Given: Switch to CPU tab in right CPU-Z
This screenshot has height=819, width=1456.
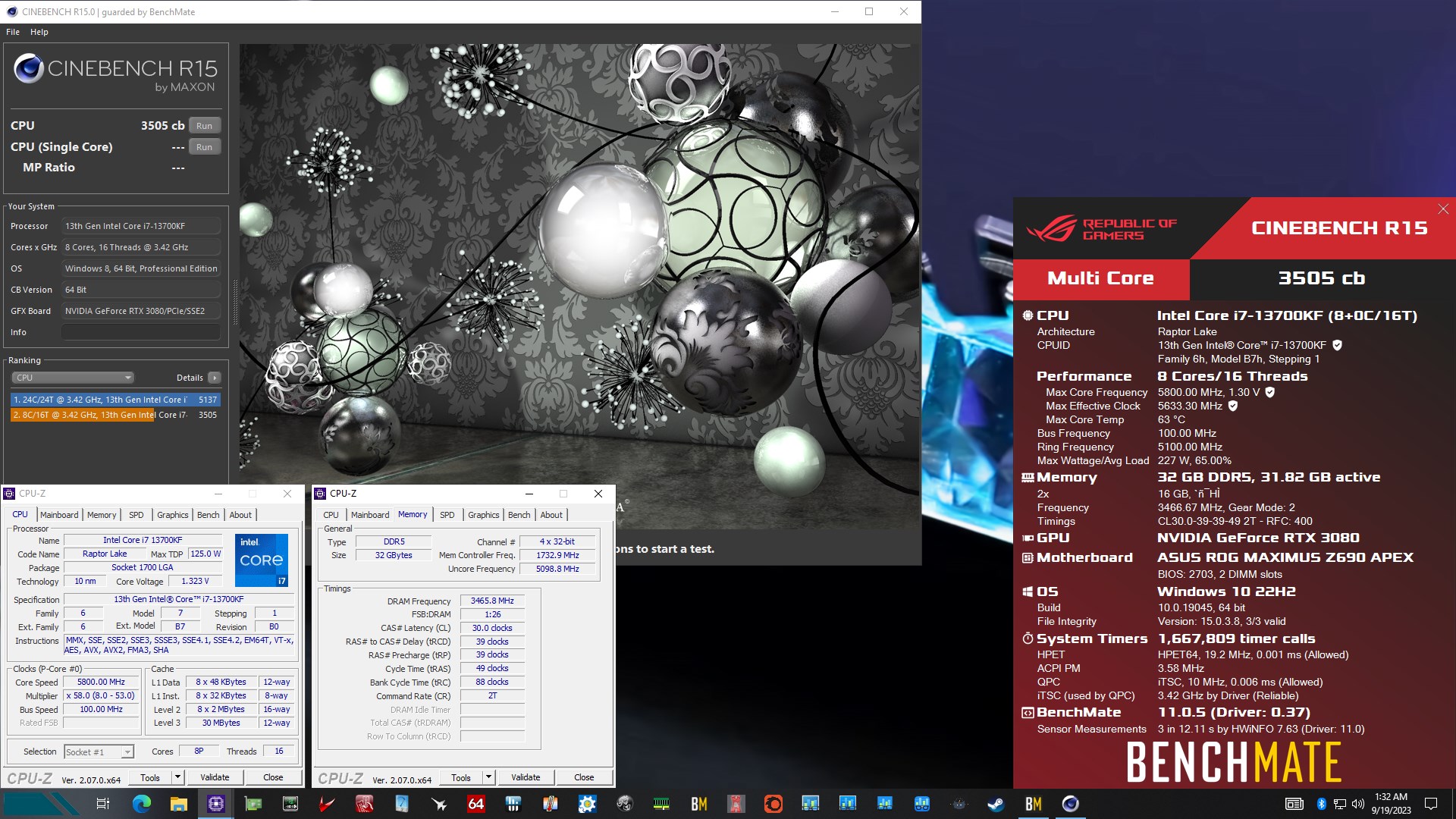Looking at the screenshot, I should tap(331, 515).
